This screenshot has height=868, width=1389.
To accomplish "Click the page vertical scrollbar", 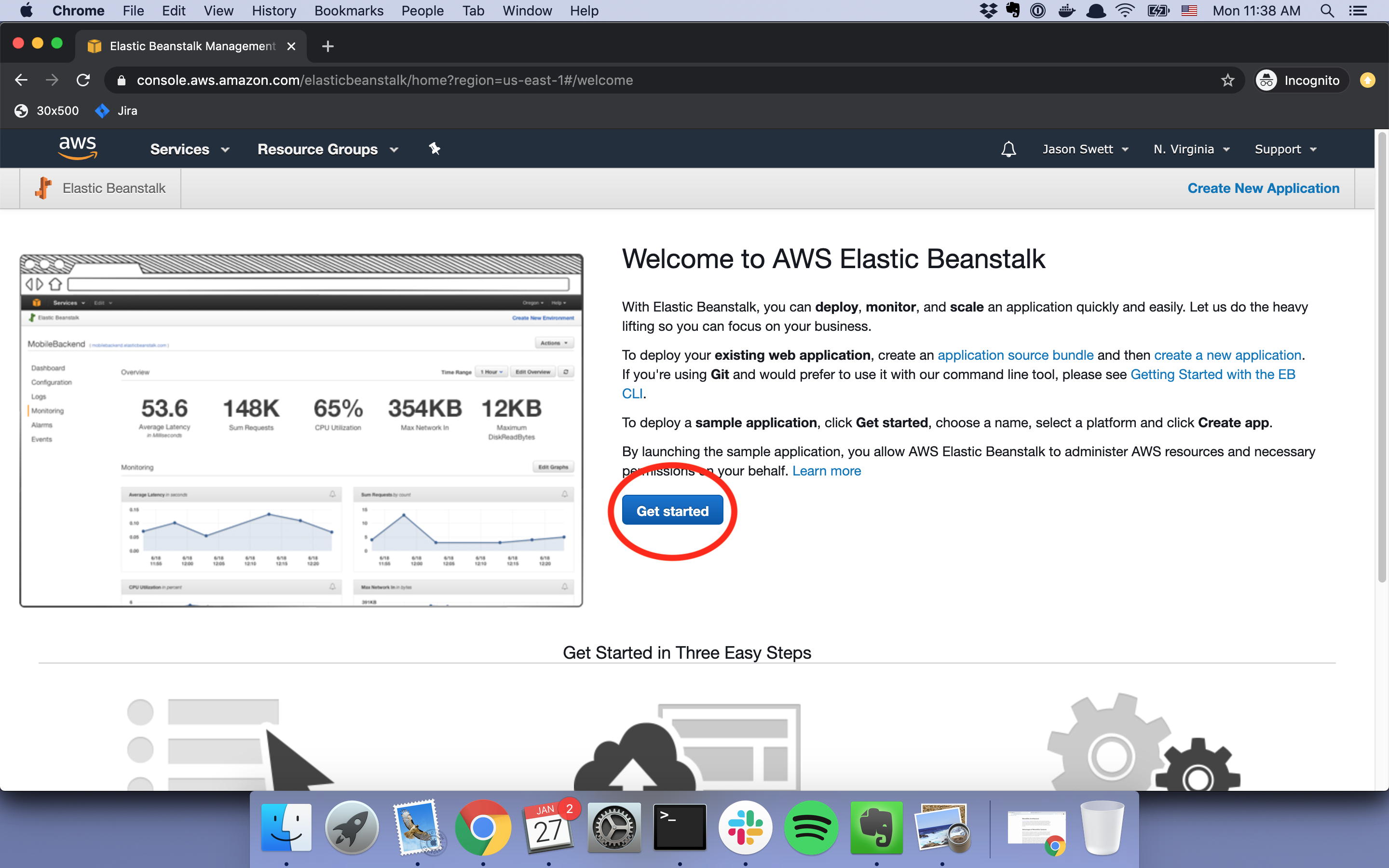I will click(1382, 356).
